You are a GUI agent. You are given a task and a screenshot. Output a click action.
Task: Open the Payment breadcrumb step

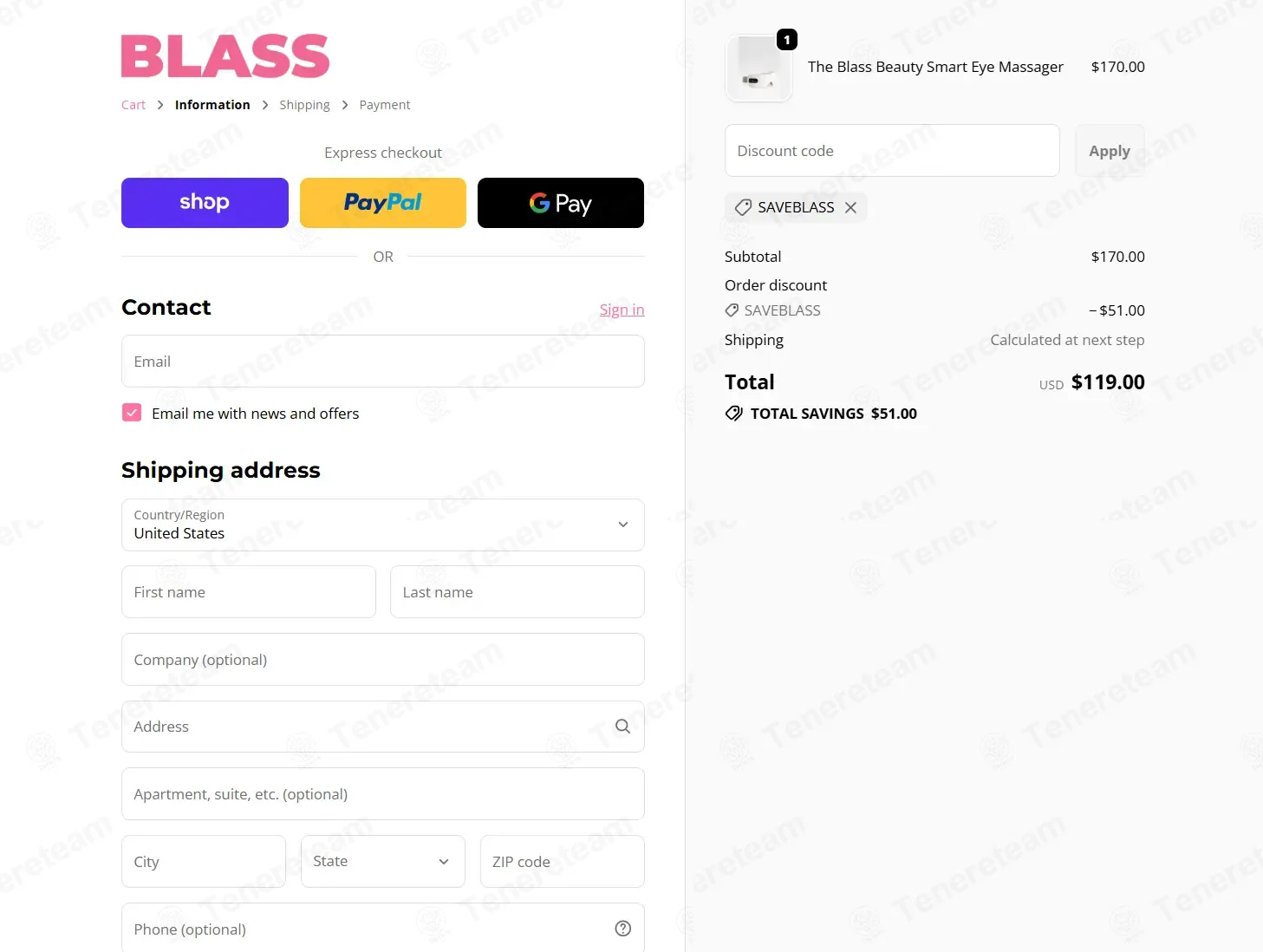coord(385,105)
